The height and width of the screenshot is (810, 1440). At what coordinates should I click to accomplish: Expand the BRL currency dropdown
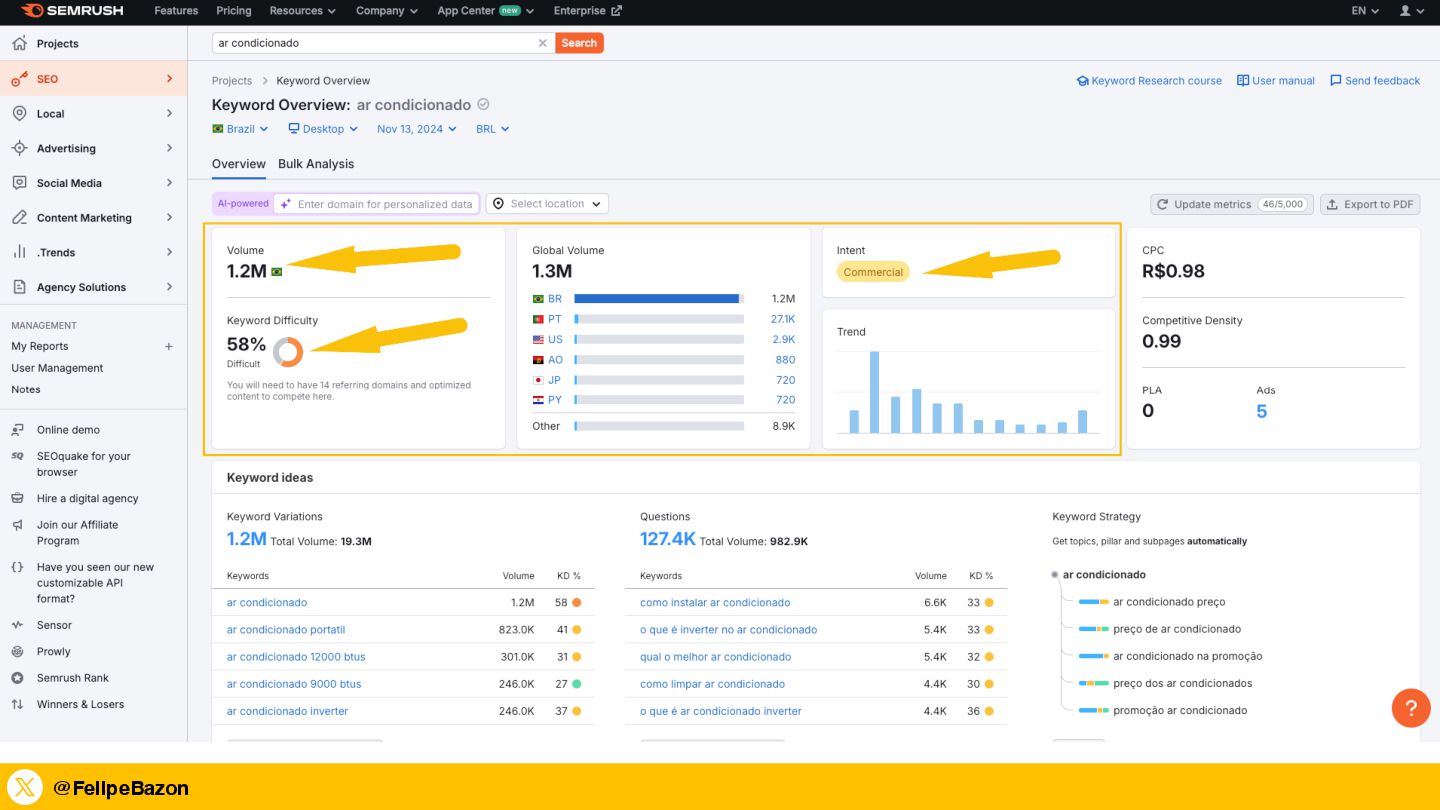(x=493, y=129)
